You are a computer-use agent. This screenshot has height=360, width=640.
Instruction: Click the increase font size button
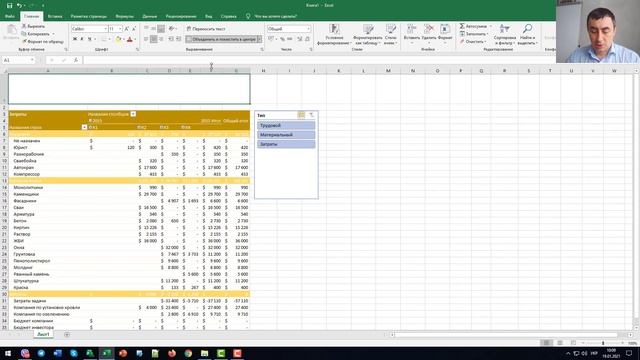coord(127,29)
